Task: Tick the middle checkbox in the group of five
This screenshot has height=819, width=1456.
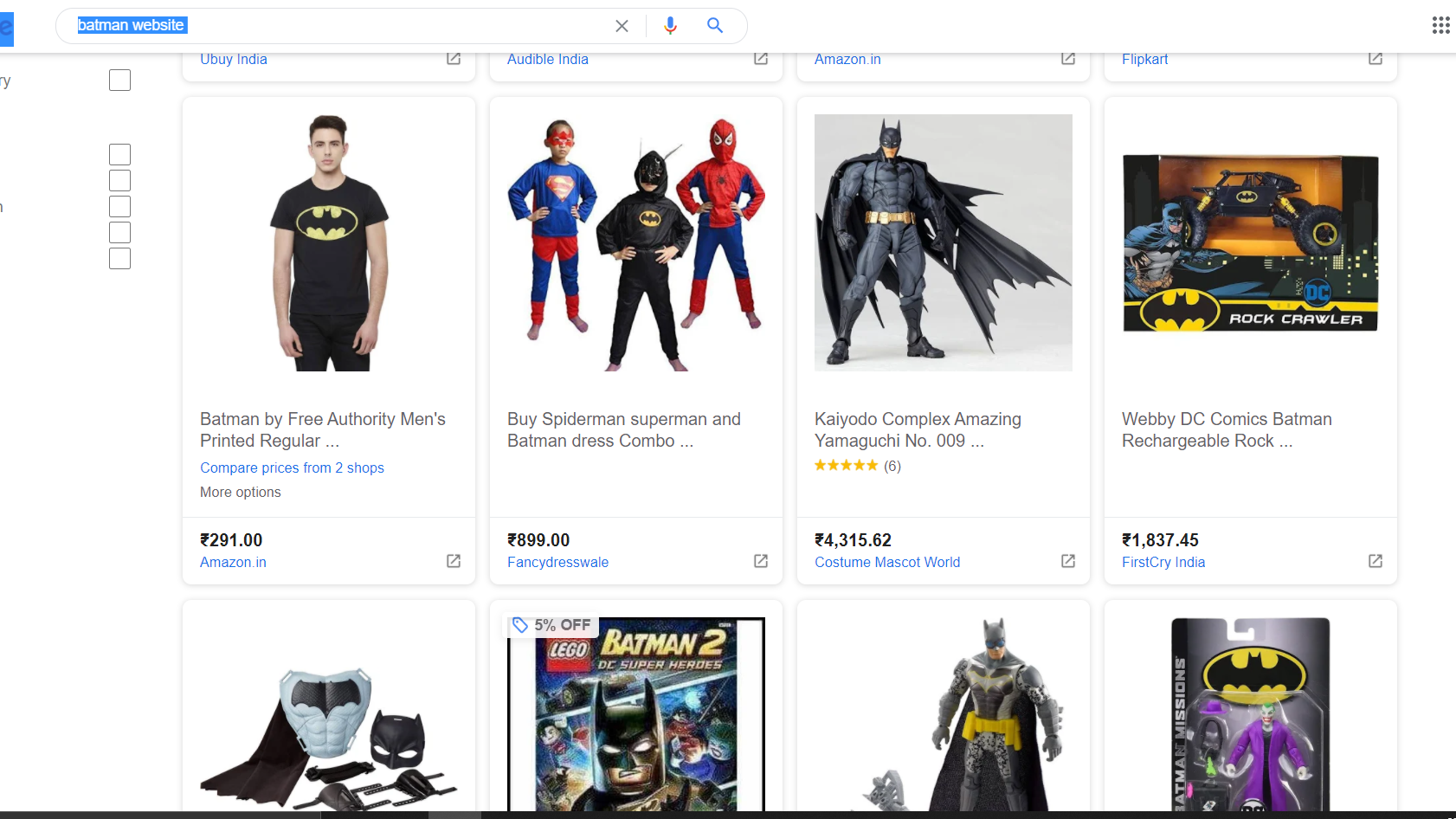Action: click(x=119, y=207)
